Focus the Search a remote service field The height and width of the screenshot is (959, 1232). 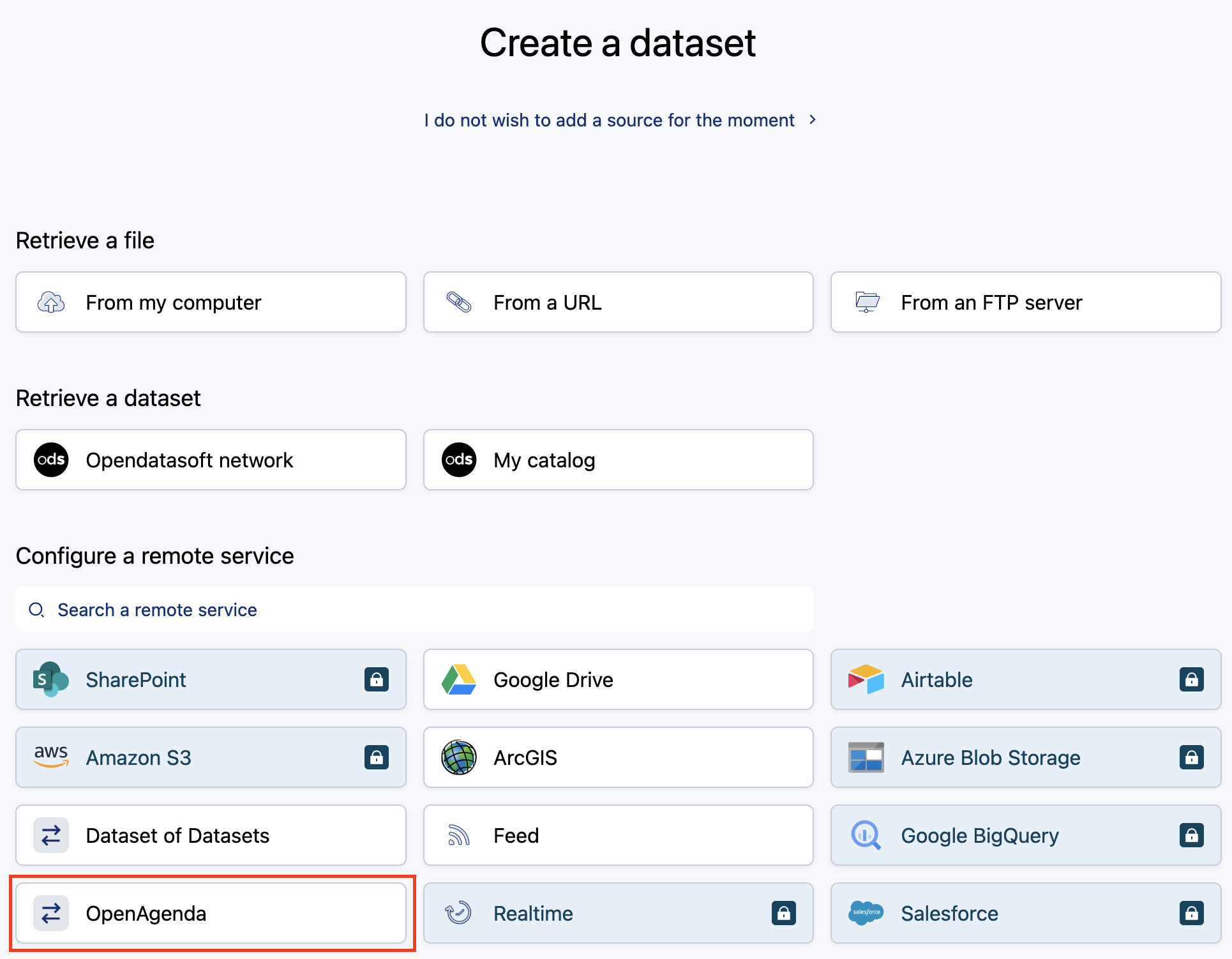point(415,610)
